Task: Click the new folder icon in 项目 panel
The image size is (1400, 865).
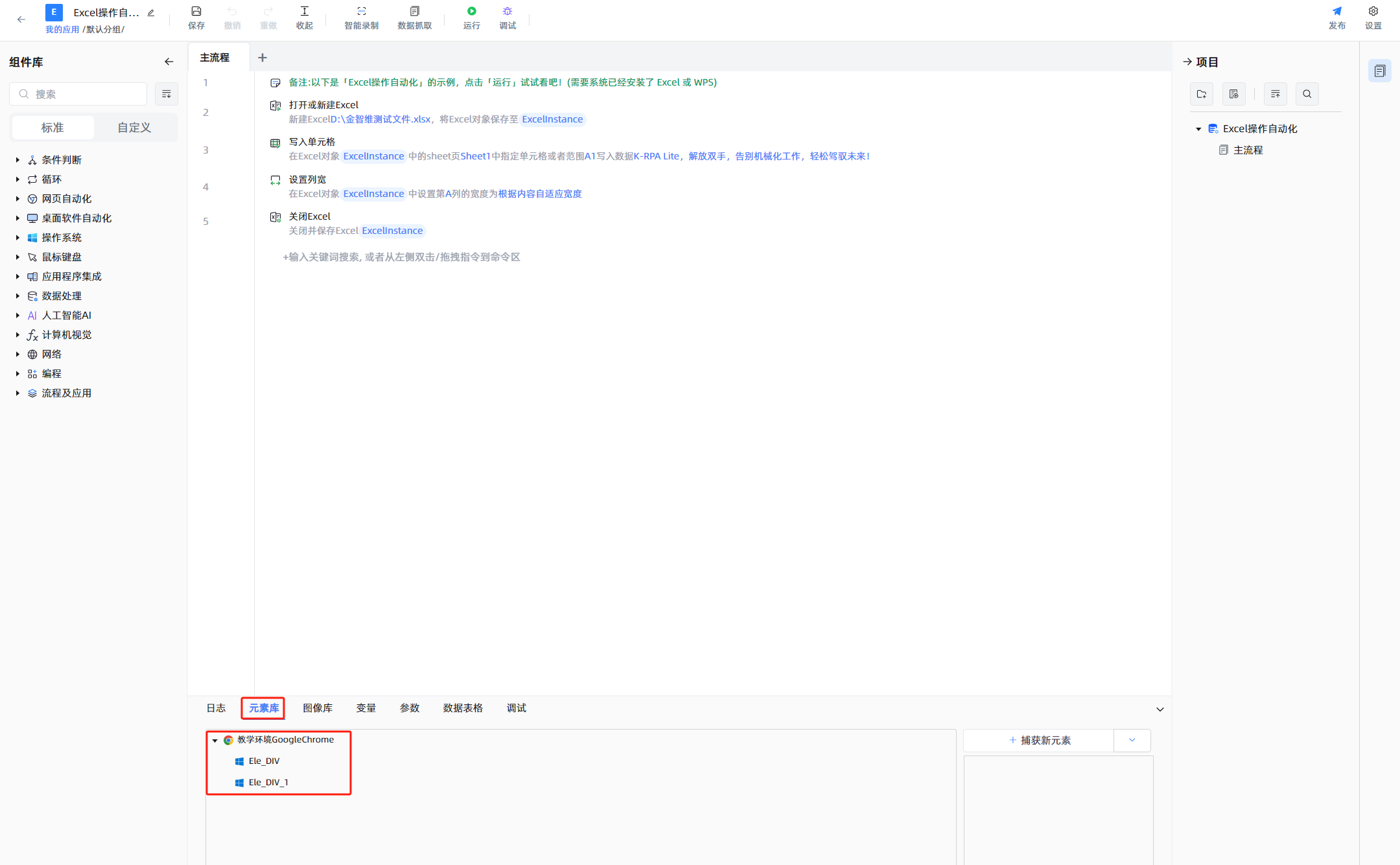Action: click(x=1202, y=95)
